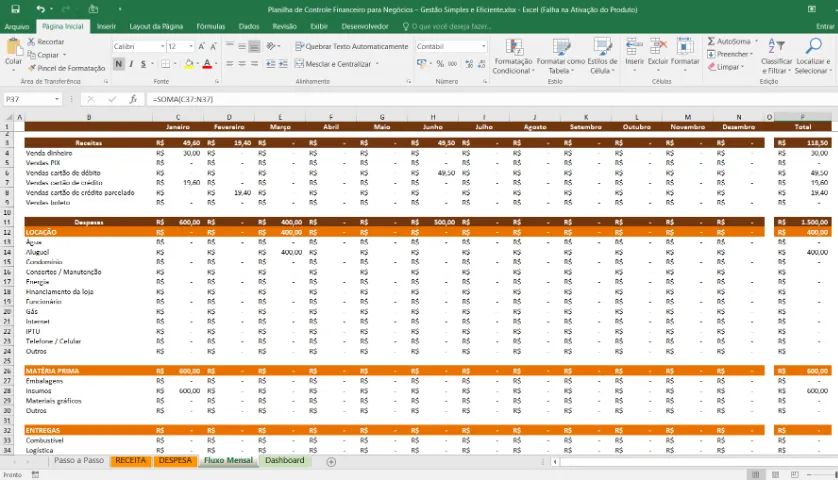Open Estilos de Célula gallery
The image size is (838, 480).
pos(602,56)
